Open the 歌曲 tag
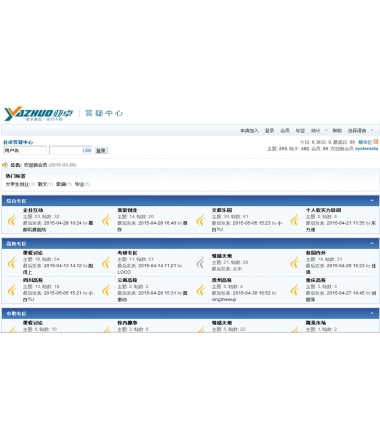The height and width of the screenshot is (441, 380). click(61, 184)
